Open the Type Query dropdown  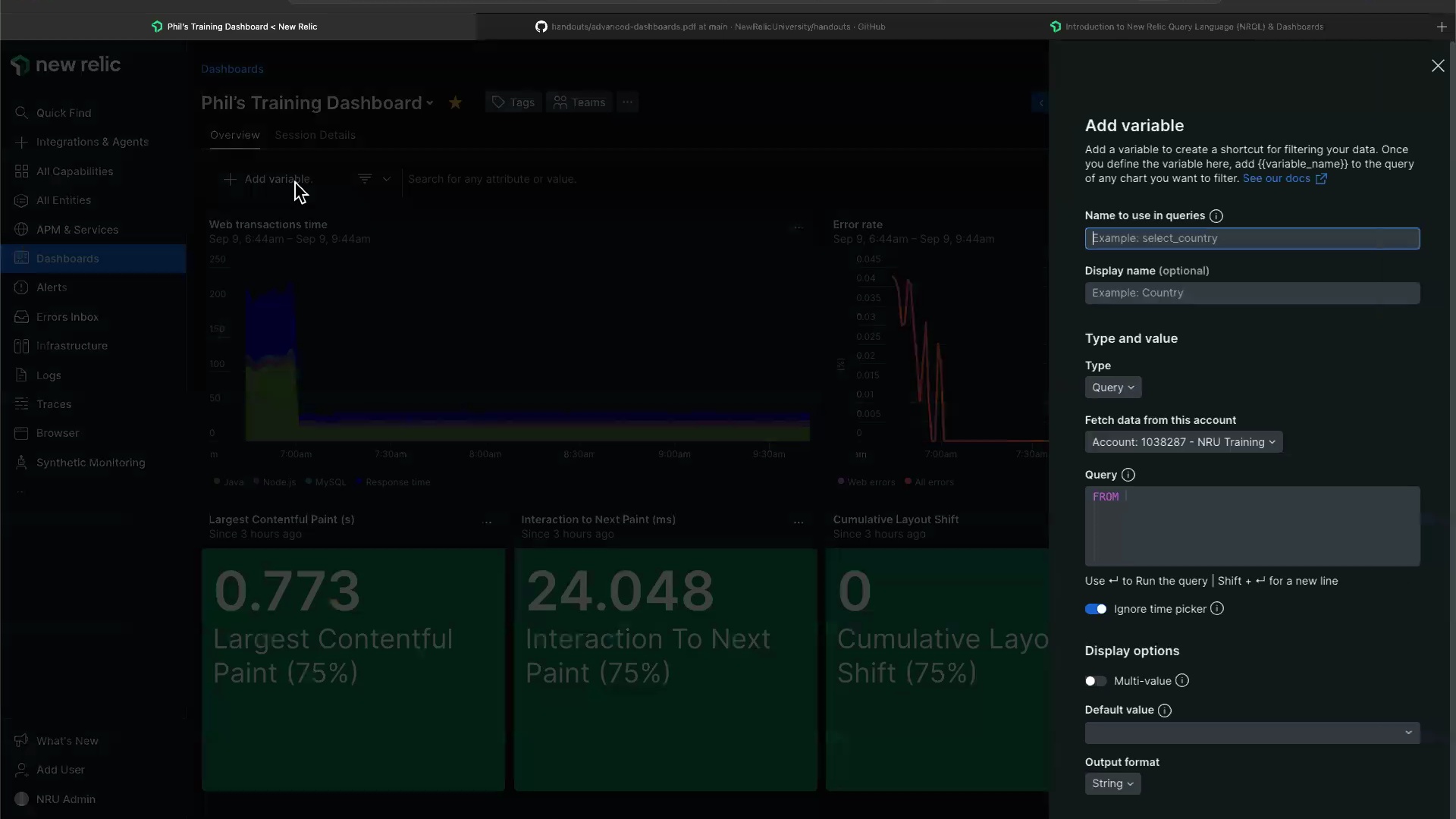[x=1113, y=388]
